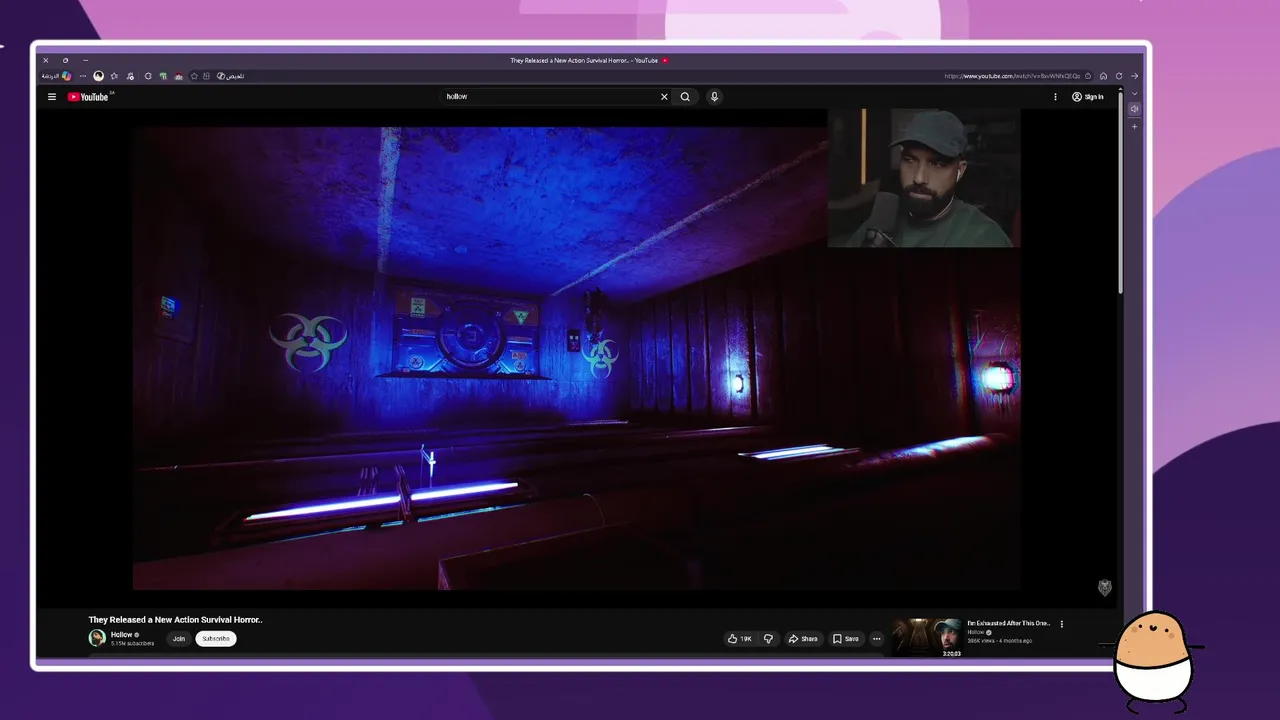Open a new tab with plus icon
This screenshot has width=1280, height=720.
pyautogui.click(x=1134, y=127)
